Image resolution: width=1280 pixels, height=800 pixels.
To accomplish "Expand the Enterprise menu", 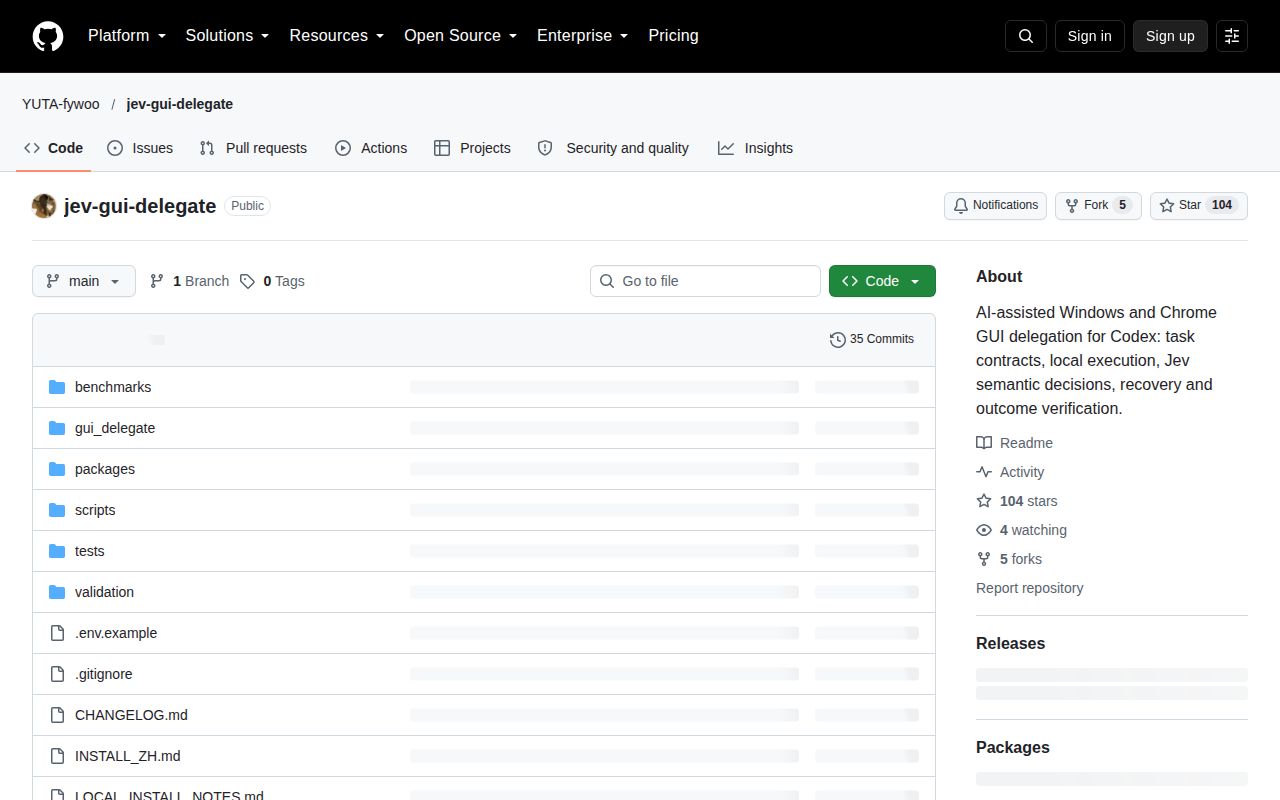I will coord(583,36).
